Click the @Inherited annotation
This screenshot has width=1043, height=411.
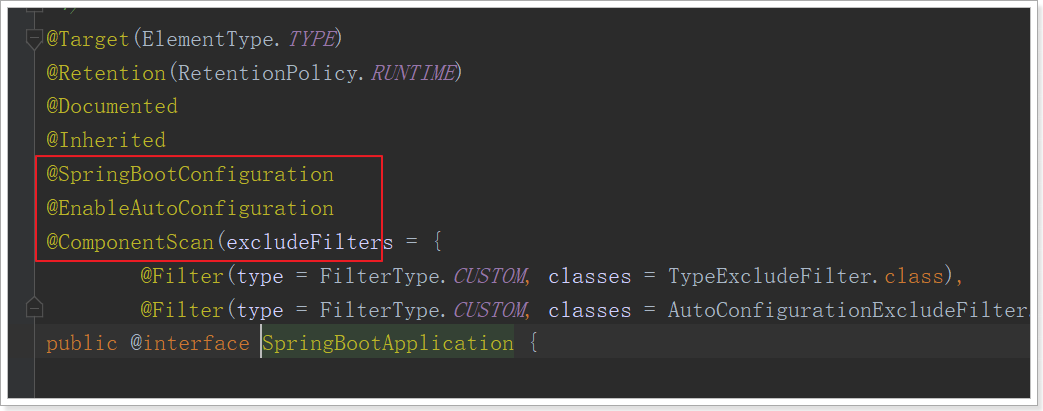pyautogui.click(x=106, y=141)
